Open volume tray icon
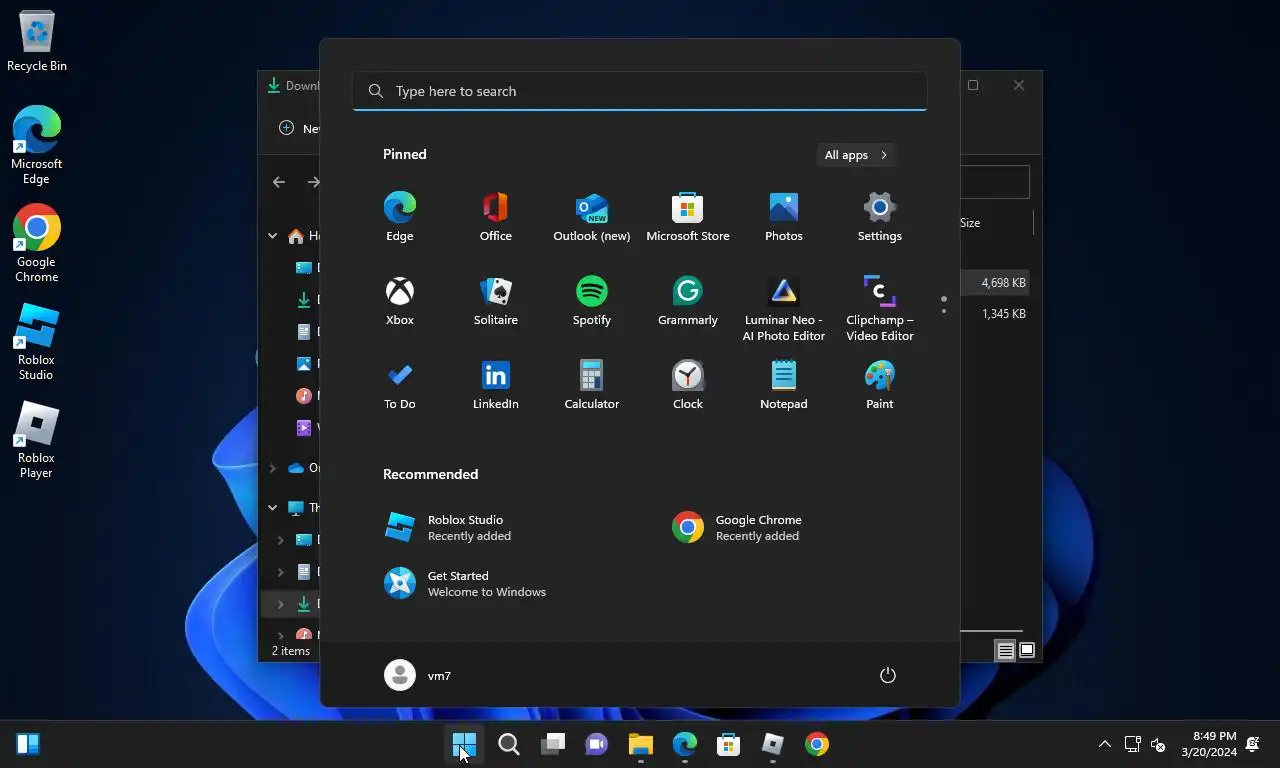 (1158, 744)
